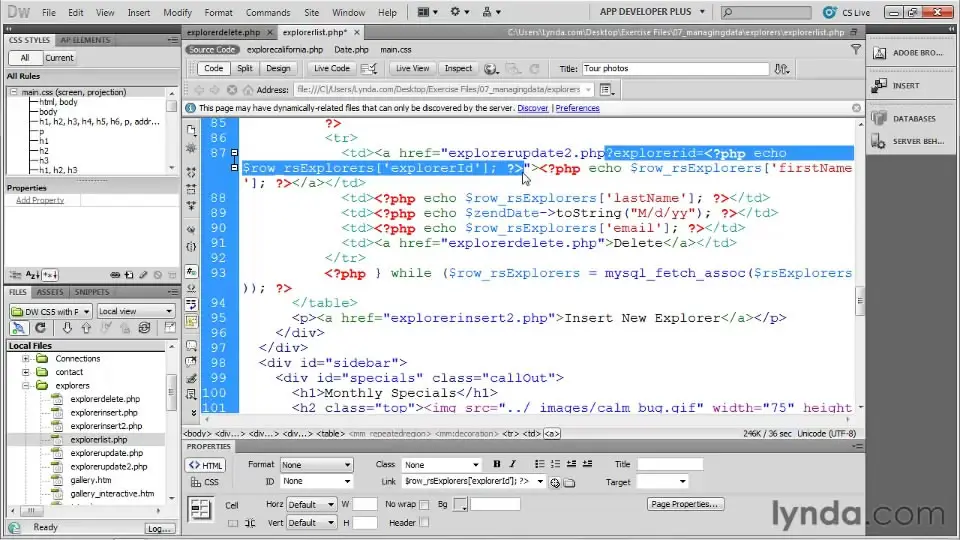This screenshot has height=540, width=960.
Task: Open the Commands menu
Action: pyautogui.click(x=268, y=12)
